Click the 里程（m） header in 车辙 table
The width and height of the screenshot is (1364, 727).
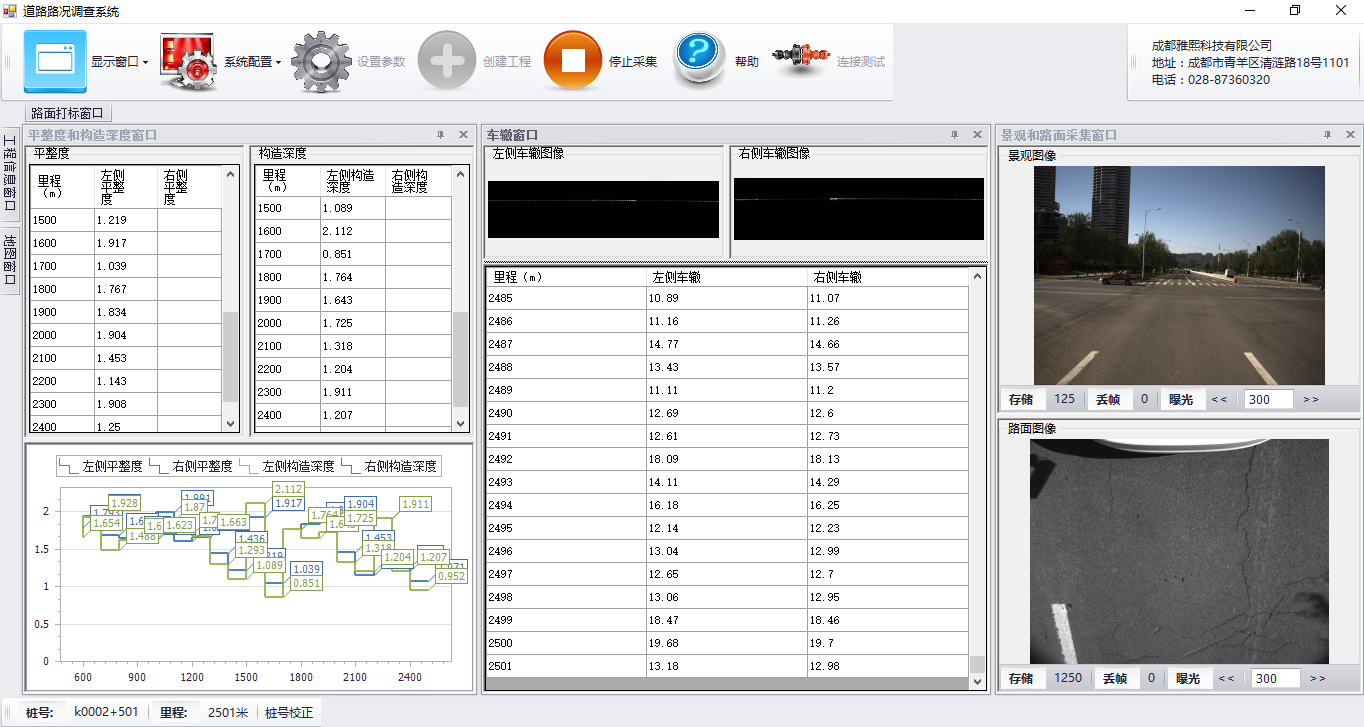566,277
